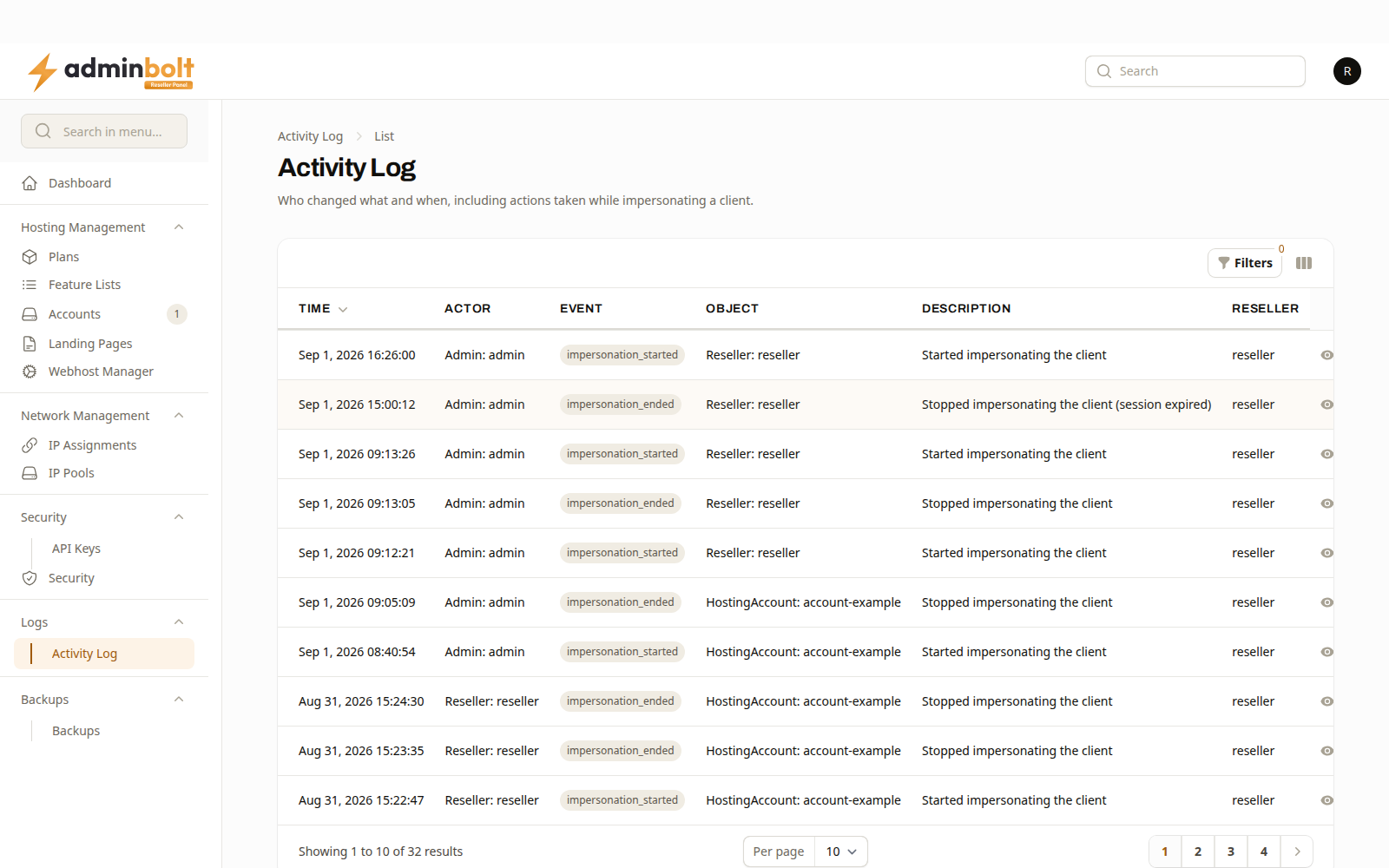Click the Landing Pages document icon
The image size is (1389, 868).
tap(30, 344)
